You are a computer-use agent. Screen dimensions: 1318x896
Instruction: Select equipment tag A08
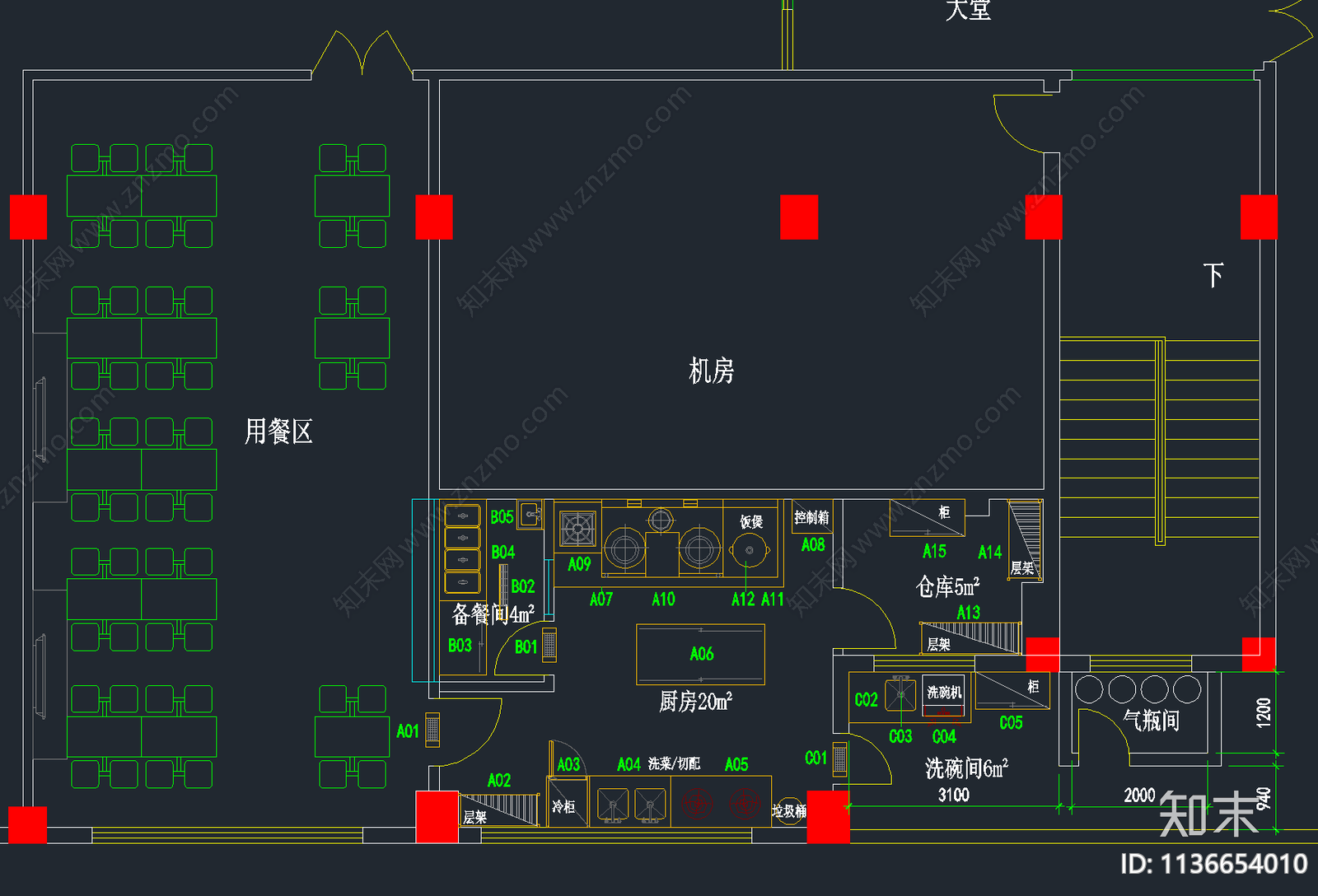(x=813, y=544)
